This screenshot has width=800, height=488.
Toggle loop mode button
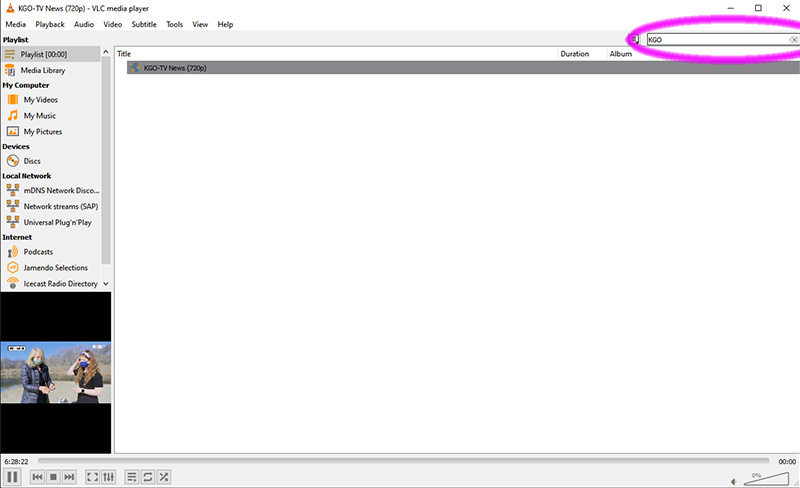click(147, 477)
